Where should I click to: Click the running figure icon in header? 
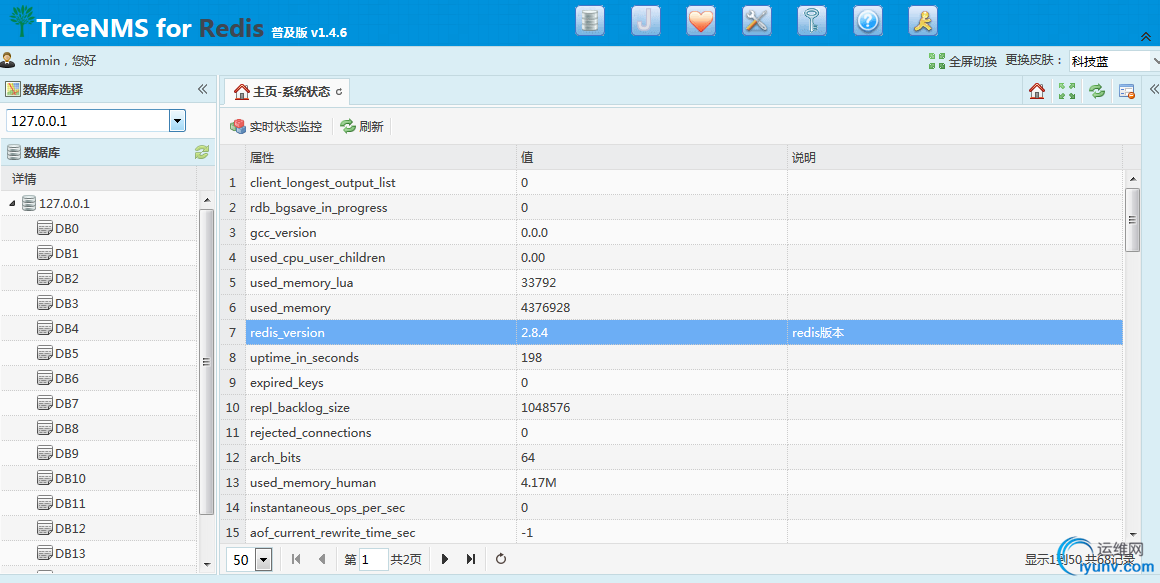tap(923, 21)
